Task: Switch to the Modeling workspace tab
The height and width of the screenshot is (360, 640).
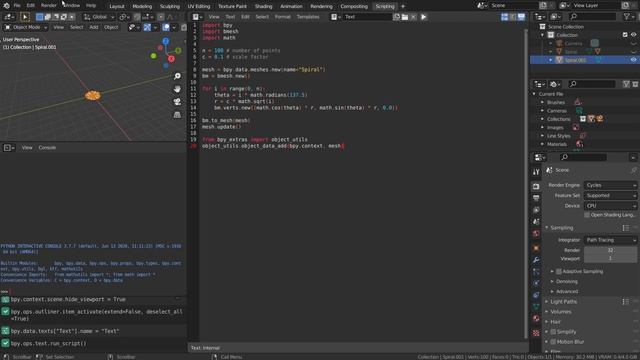Action: tap(142, 6)
